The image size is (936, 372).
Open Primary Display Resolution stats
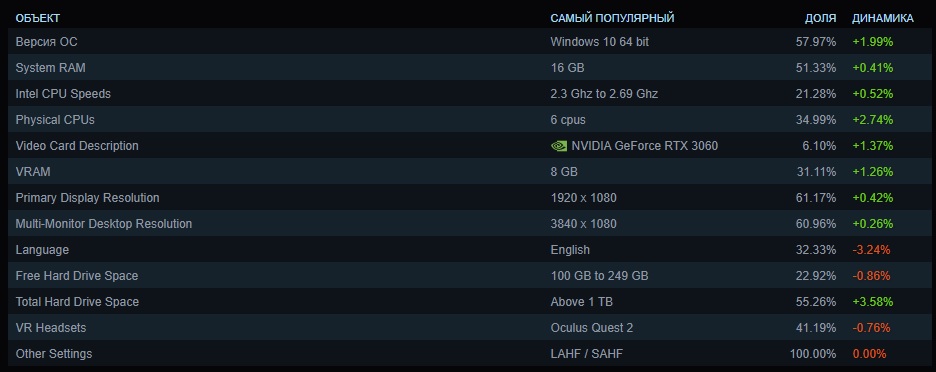coord(468,198)
